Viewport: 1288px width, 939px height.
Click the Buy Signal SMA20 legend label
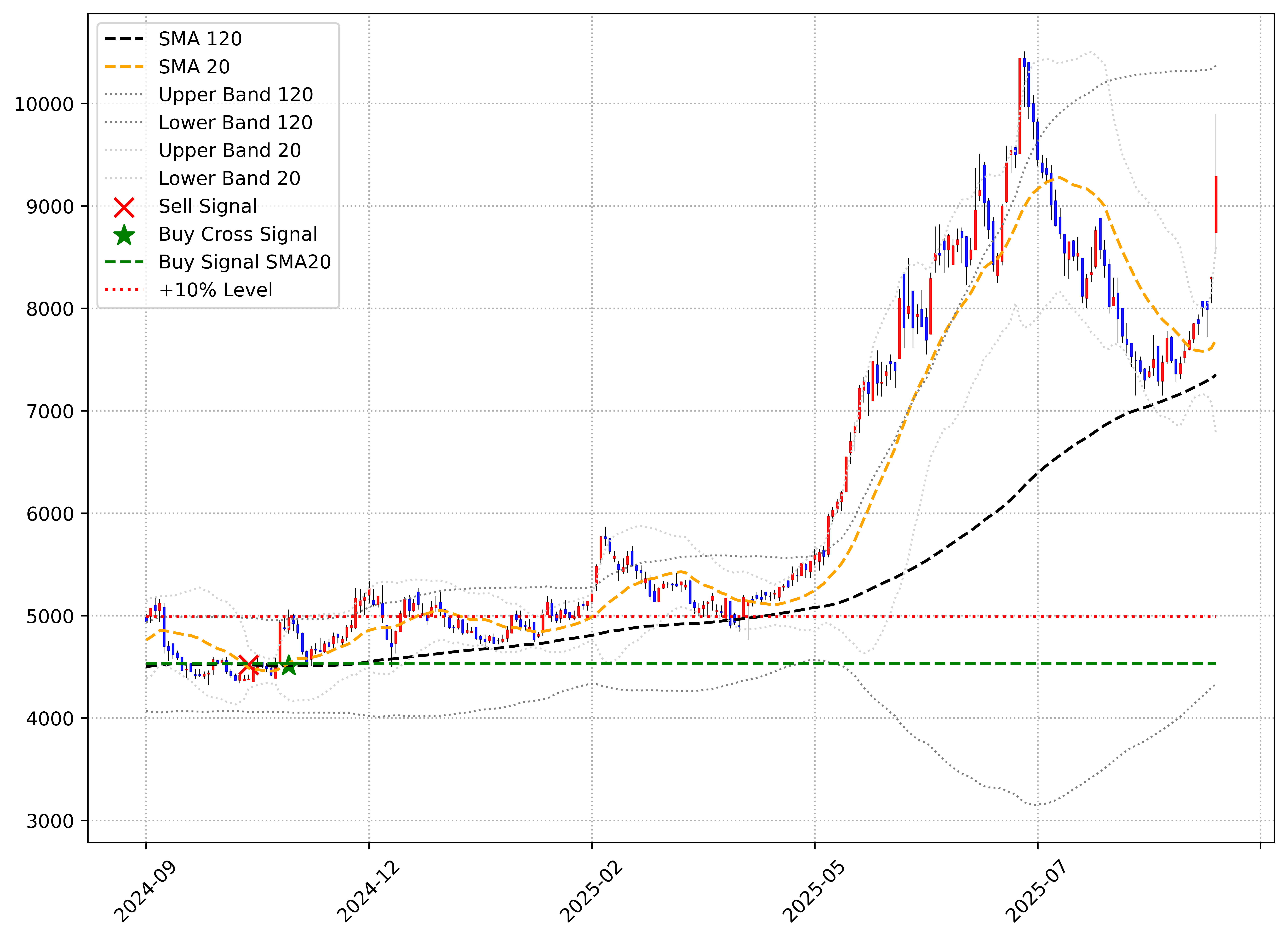(244, 262)
